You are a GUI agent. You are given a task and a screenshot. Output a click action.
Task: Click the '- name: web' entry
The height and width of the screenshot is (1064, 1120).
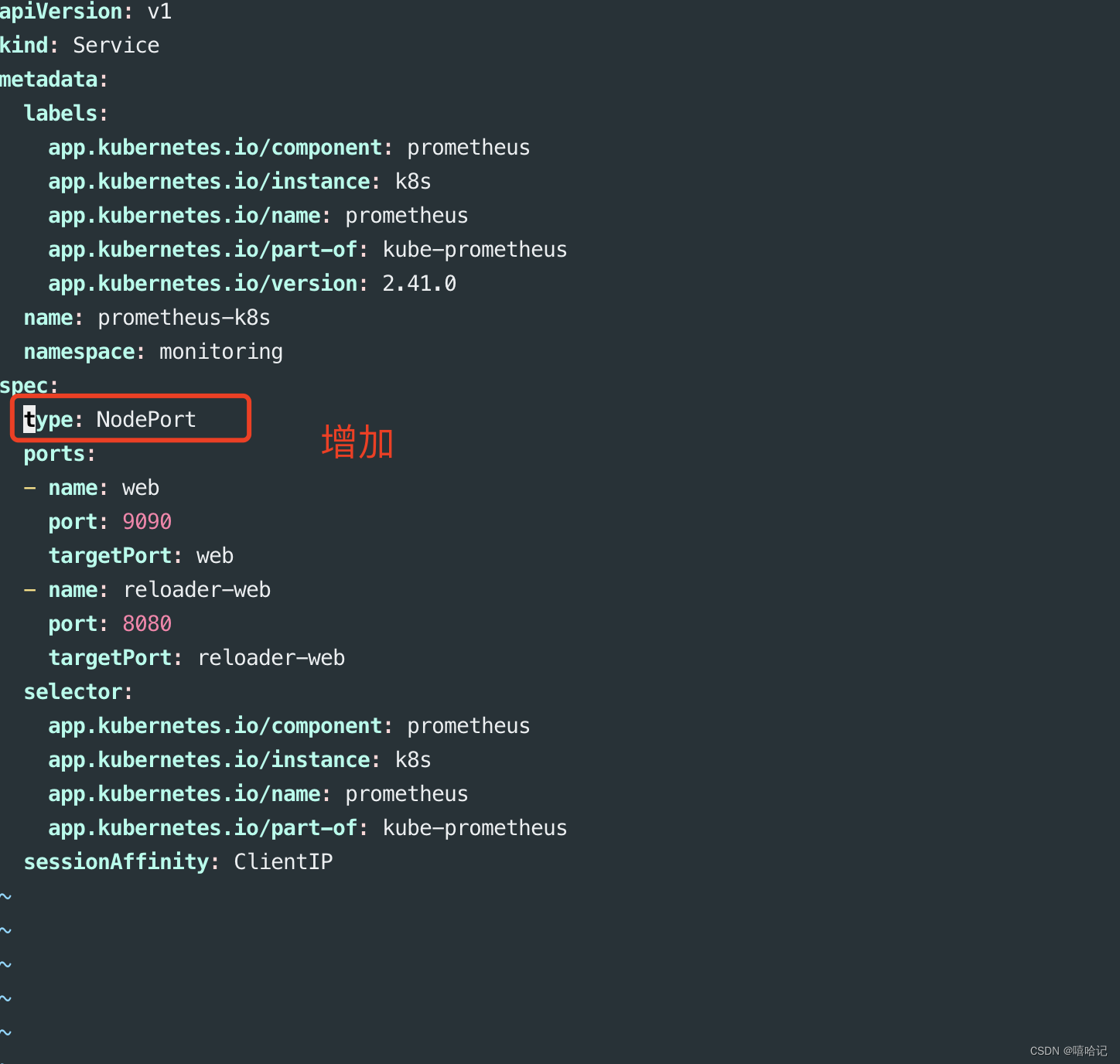coord(91,488)
